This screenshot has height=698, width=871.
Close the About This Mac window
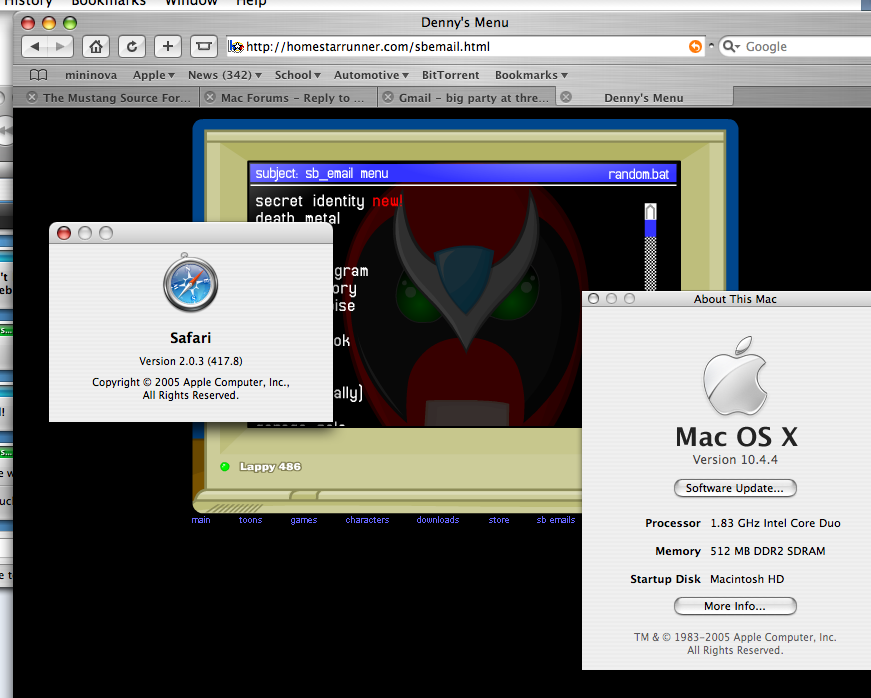593,299
